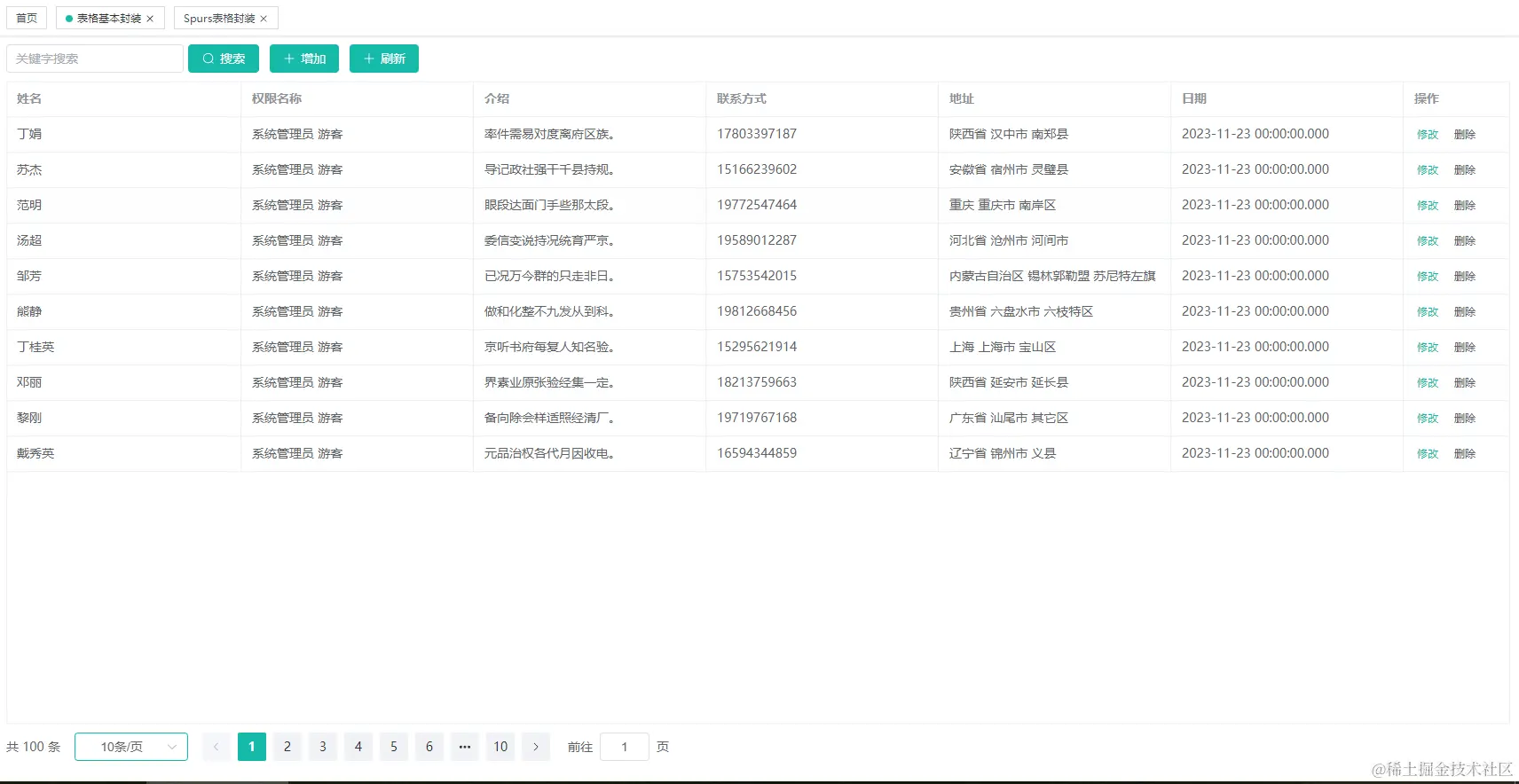
Task: Click 修改 for row 汤超
Action: pyautogui.click(x=1428, y=241)
